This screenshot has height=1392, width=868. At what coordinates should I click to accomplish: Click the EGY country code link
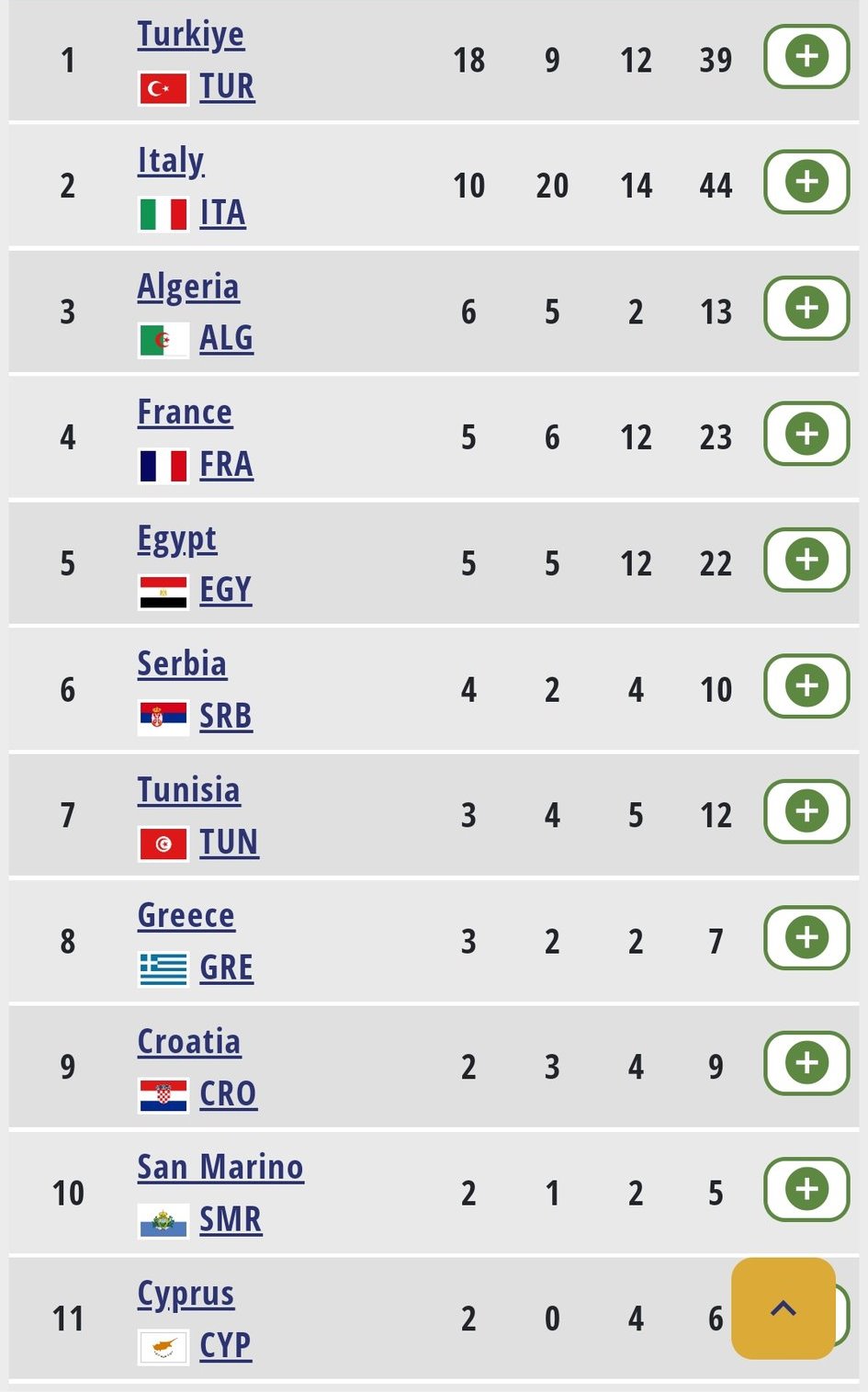226,590
